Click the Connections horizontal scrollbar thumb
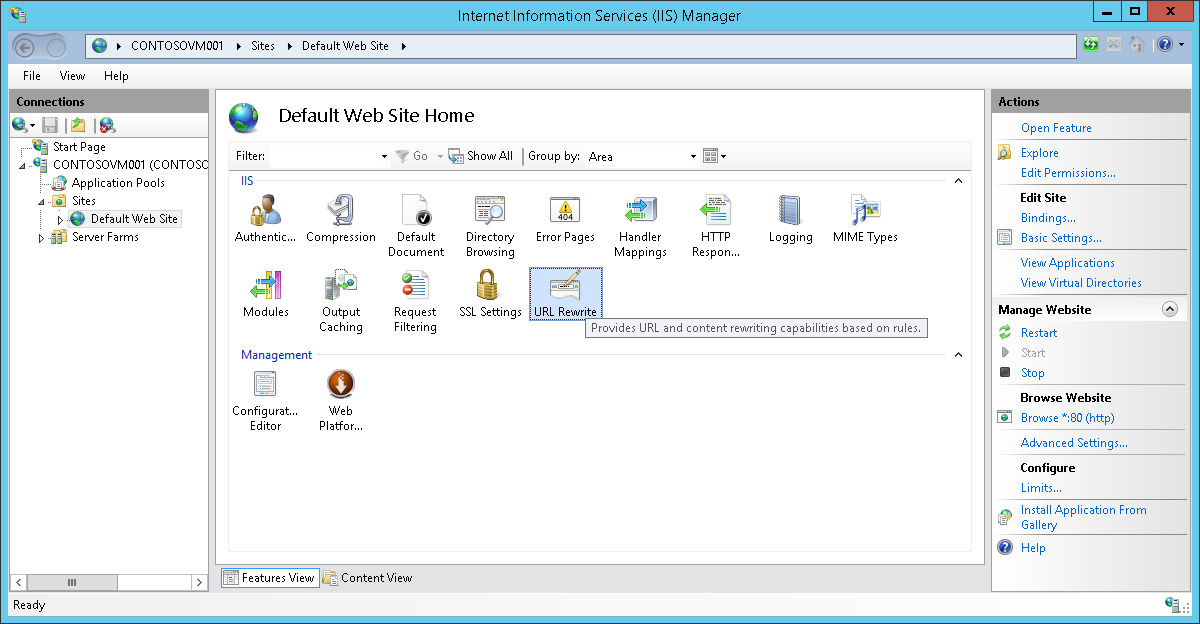The width and height of the screenshot is (1200, 624). click(x=70, y=582)
